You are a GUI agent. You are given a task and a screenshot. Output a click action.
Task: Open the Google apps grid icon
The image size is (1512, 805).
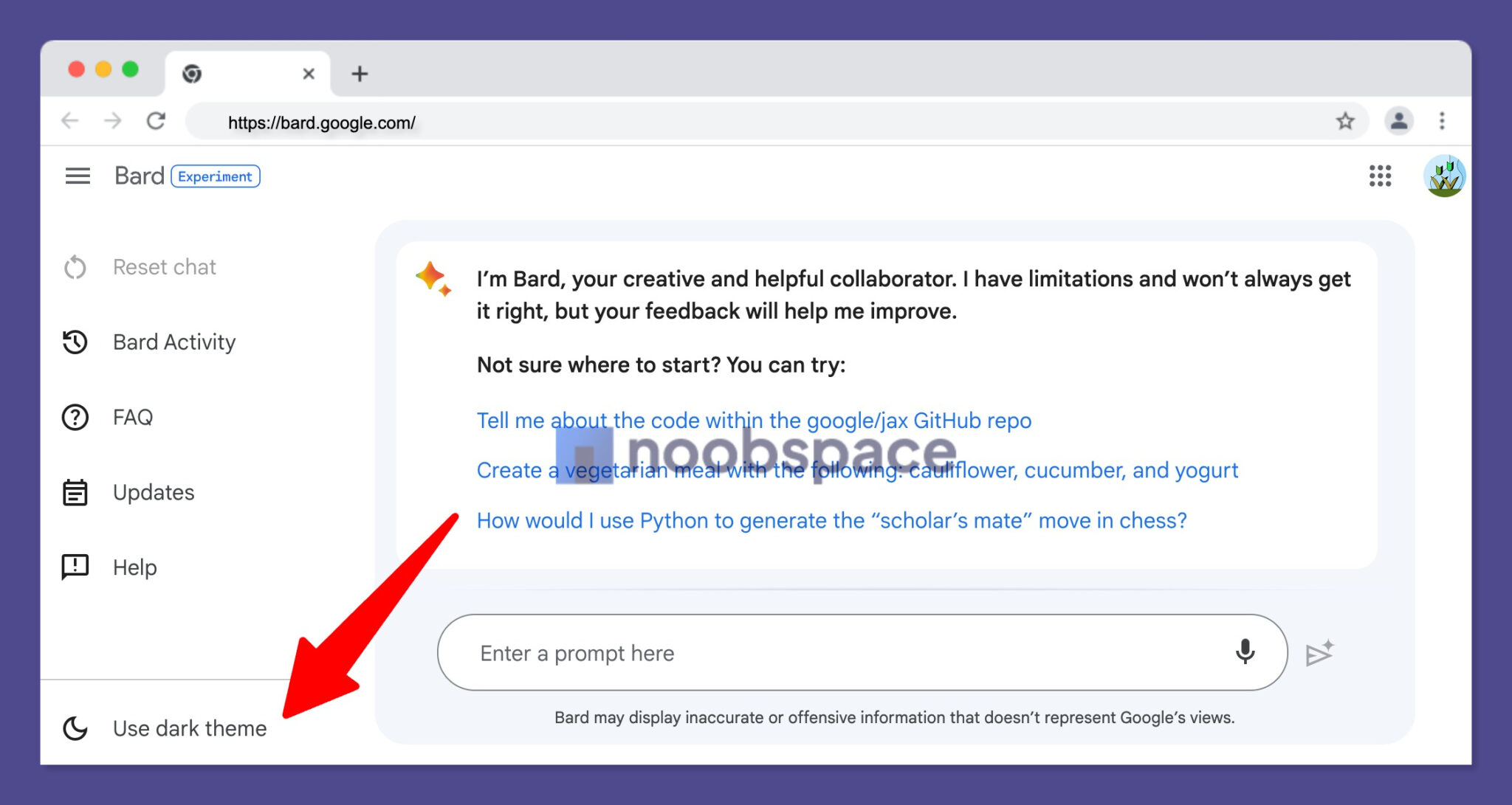[x=1379, y=176]
